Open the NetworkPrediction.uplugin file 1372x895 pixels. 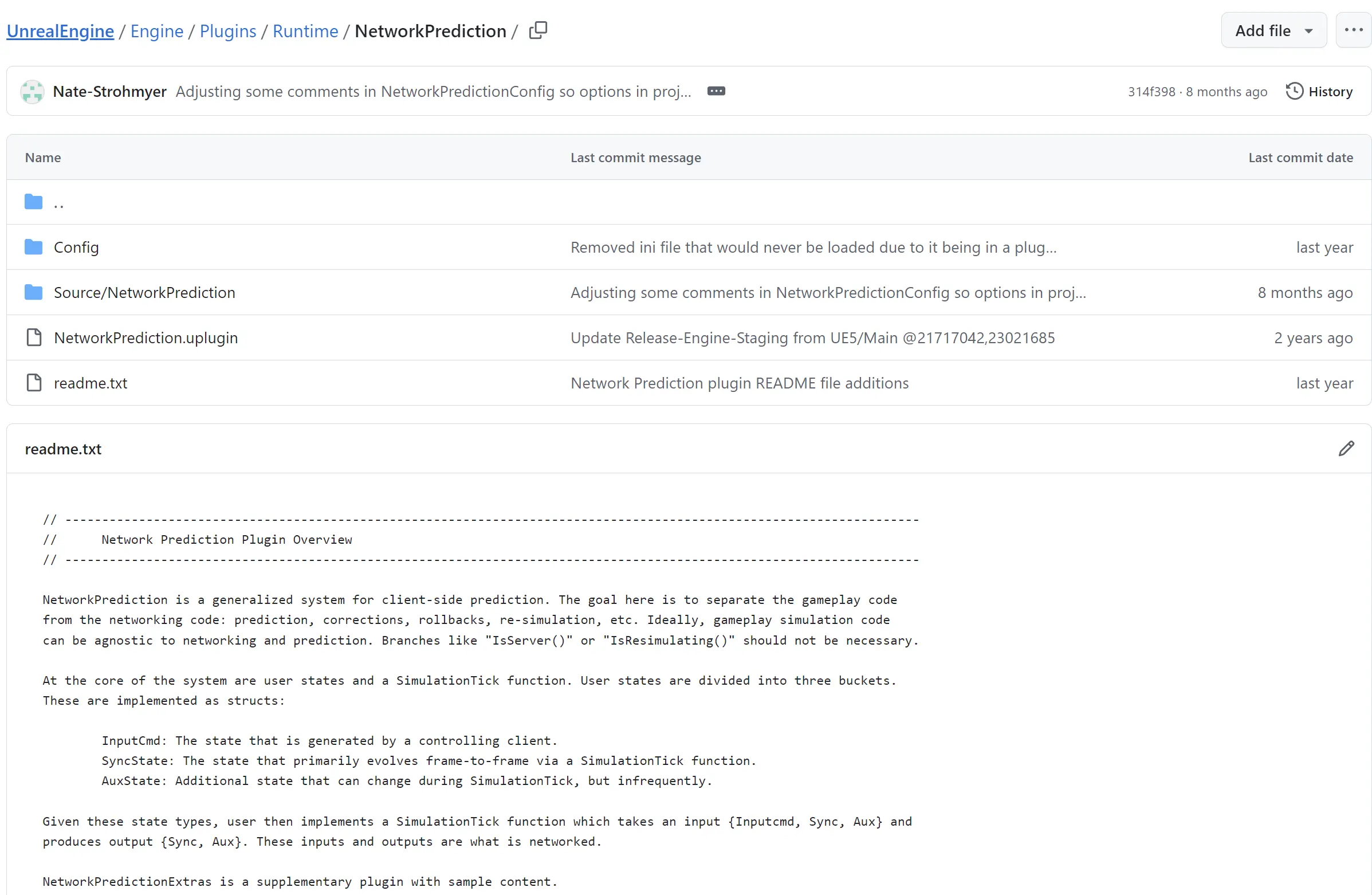(146, 338)
